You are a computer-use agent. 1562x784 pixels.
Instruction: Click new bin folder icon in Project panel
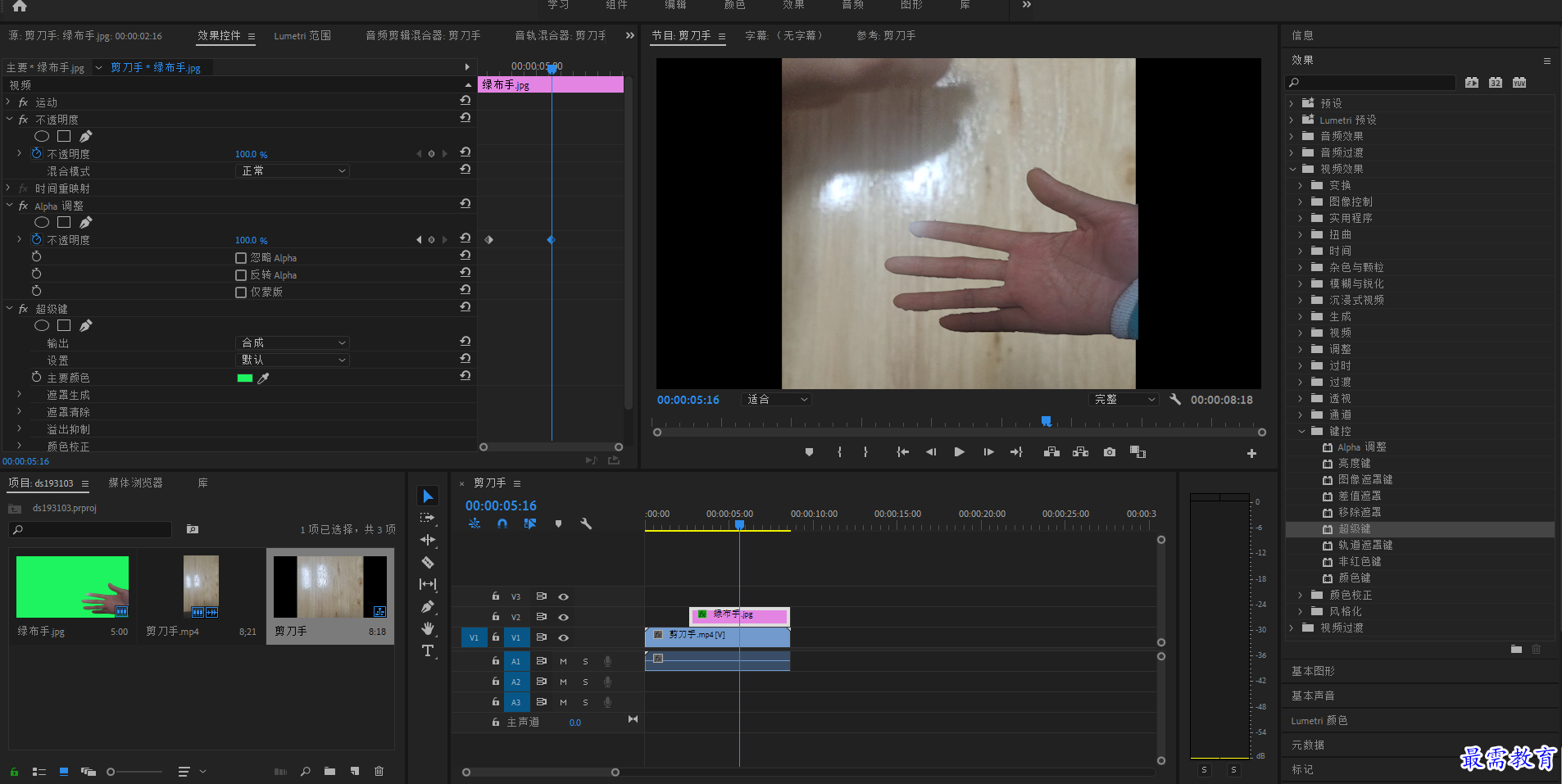[329, 771]
